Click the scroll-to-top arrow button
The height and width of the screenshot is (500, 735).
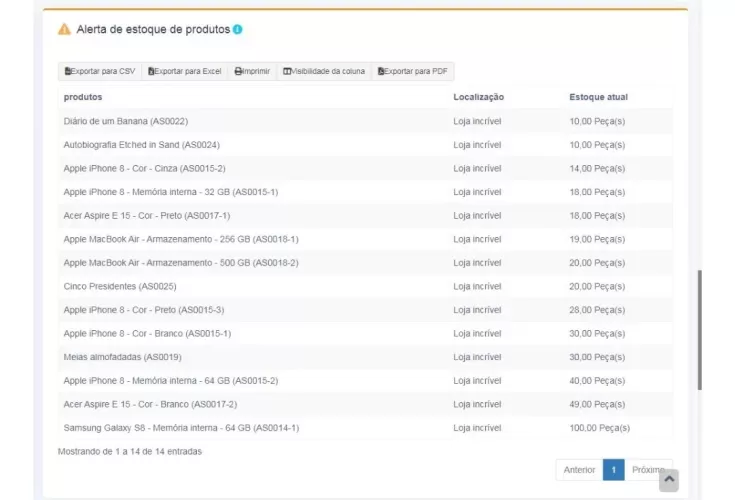click(x=669, y=481)
